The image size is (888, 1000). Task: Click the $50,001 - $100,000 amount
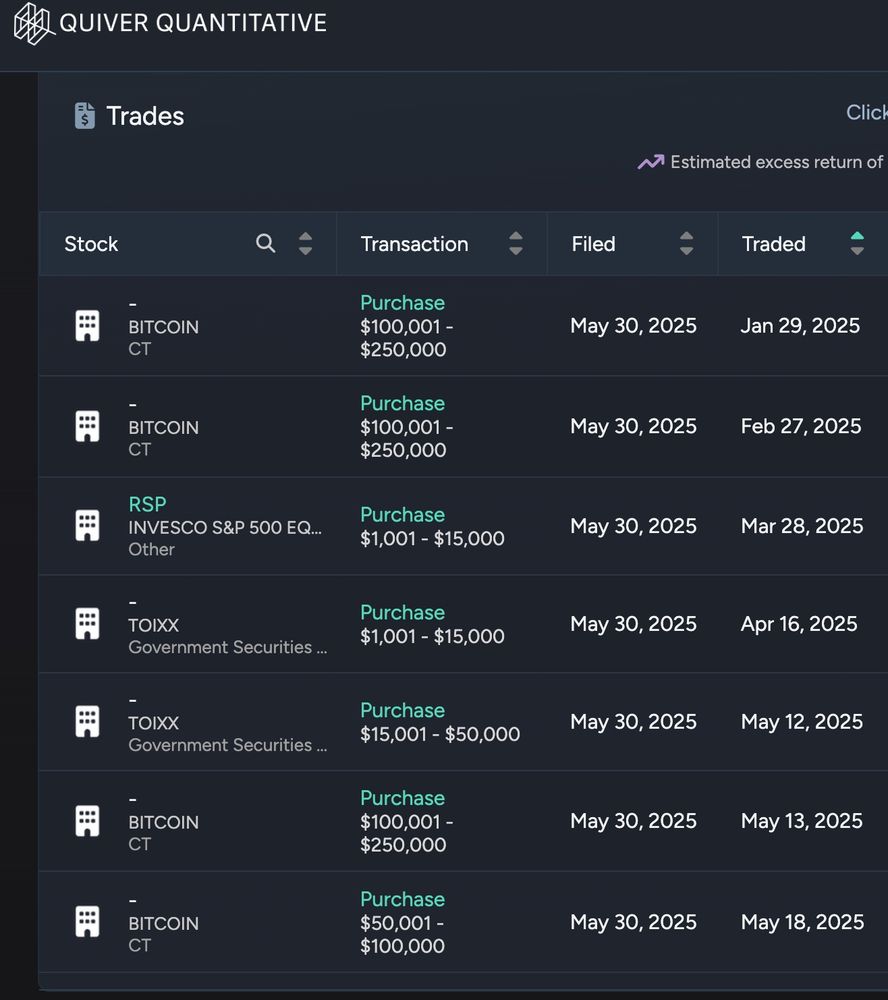pyautogui.click(x=403, y=934)
